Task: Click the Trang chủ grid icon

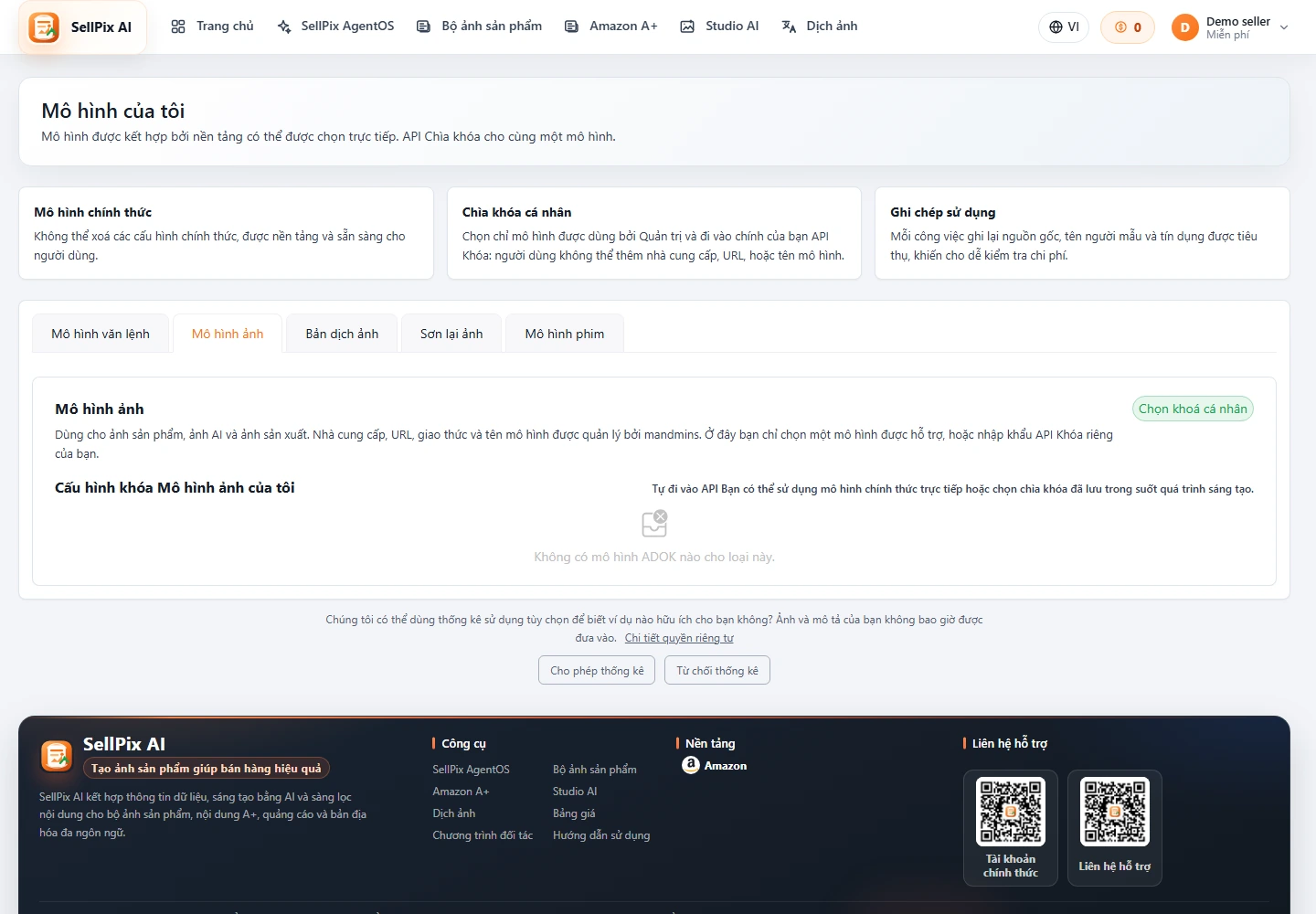Action: (178, 27)
